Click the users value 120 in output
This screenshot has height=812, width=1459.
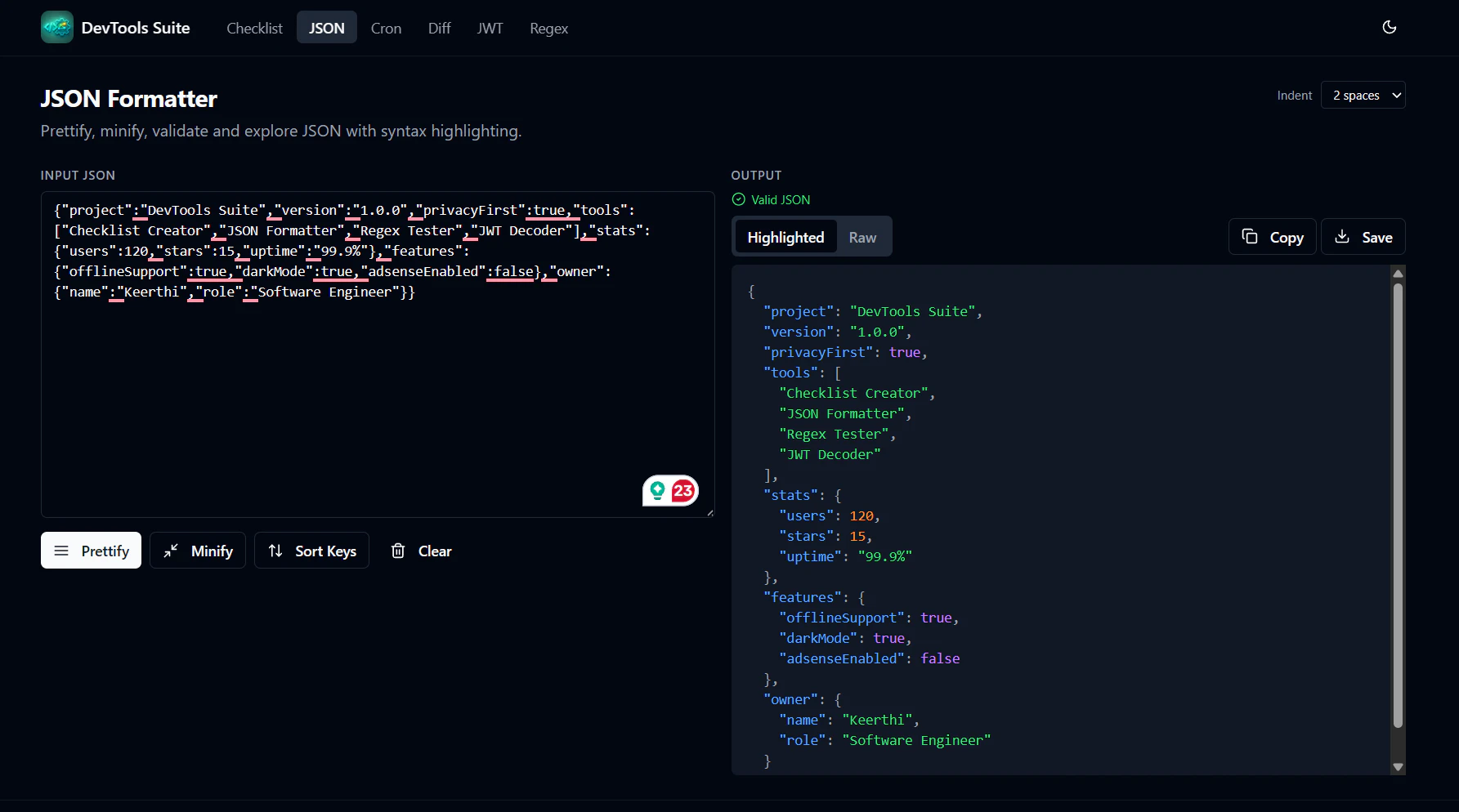(862, 515)
